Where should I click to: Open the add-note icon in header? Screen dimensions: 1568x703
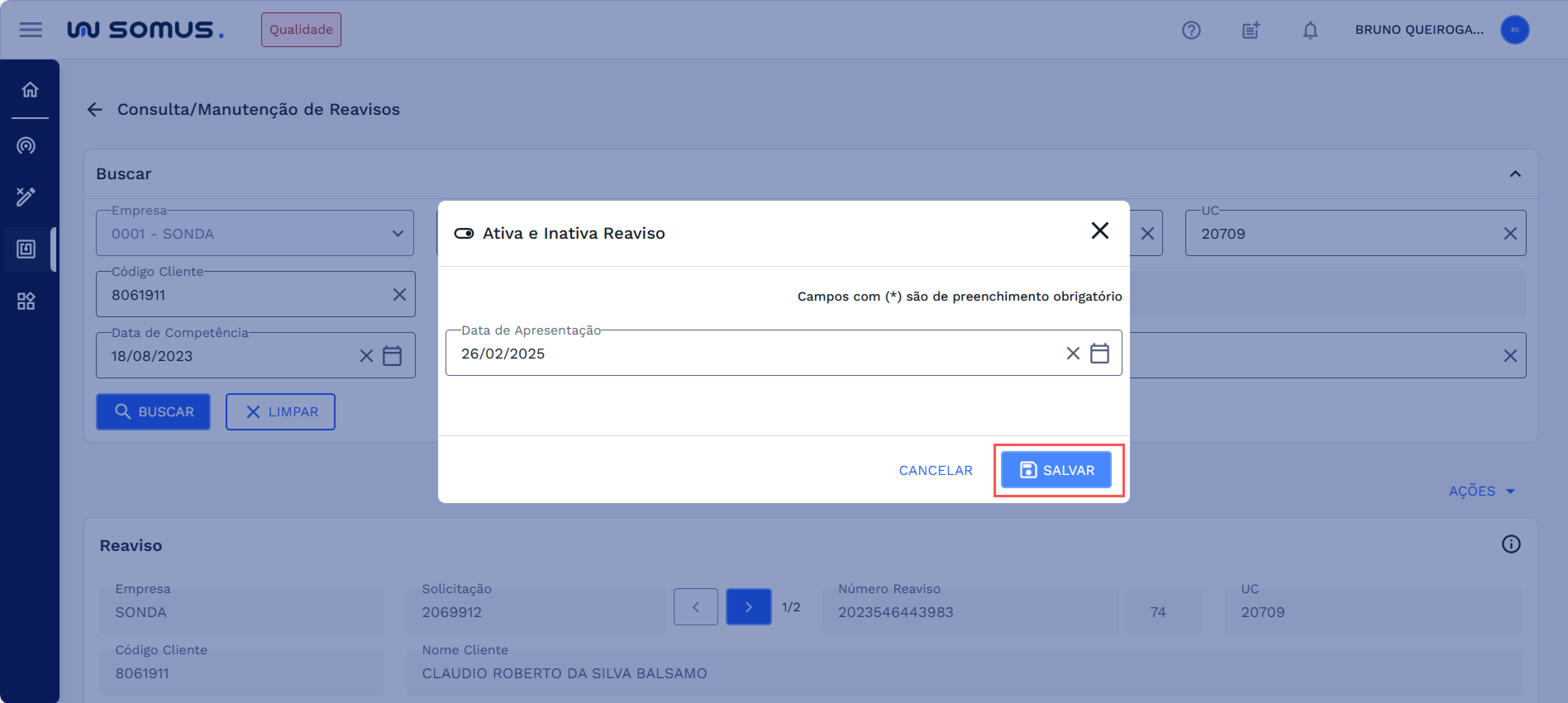(x=1250, y=30)
